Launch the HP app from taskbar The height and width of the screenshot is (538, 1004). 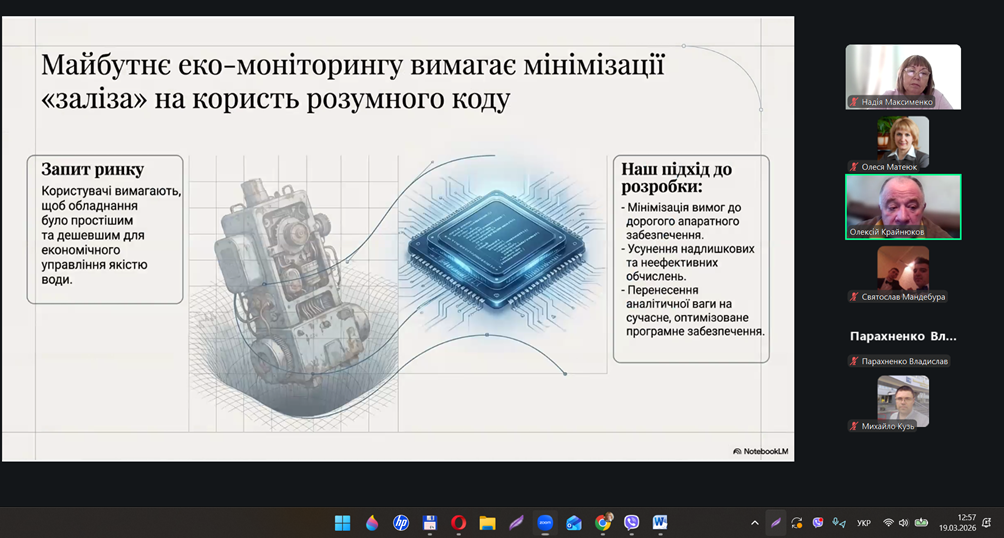point(401,522)
